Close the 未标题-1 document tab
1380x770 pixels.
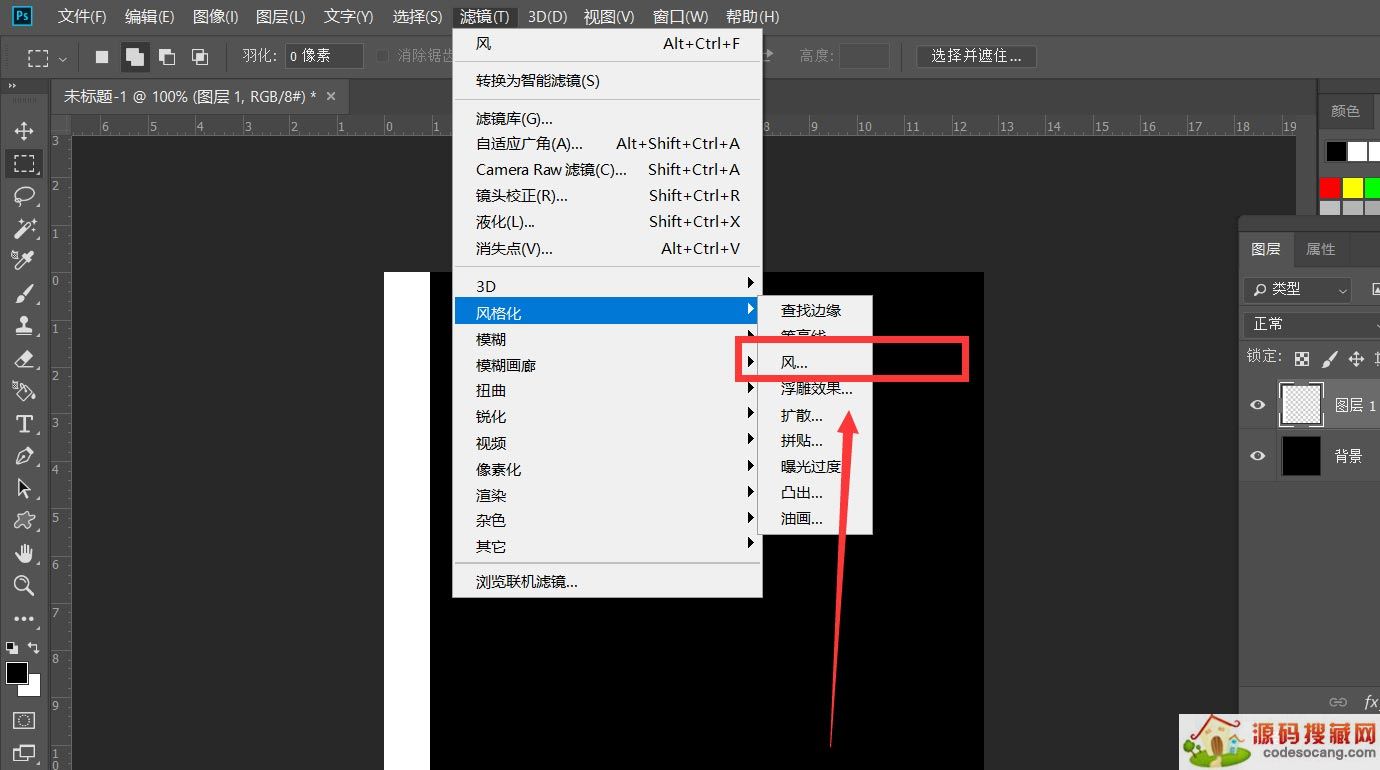331,96
